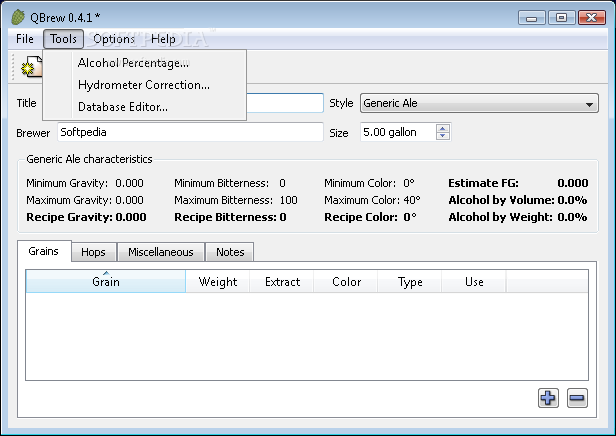Switch to the Grains tab
This screenshot has height=436, width=616.
point(44,251)
